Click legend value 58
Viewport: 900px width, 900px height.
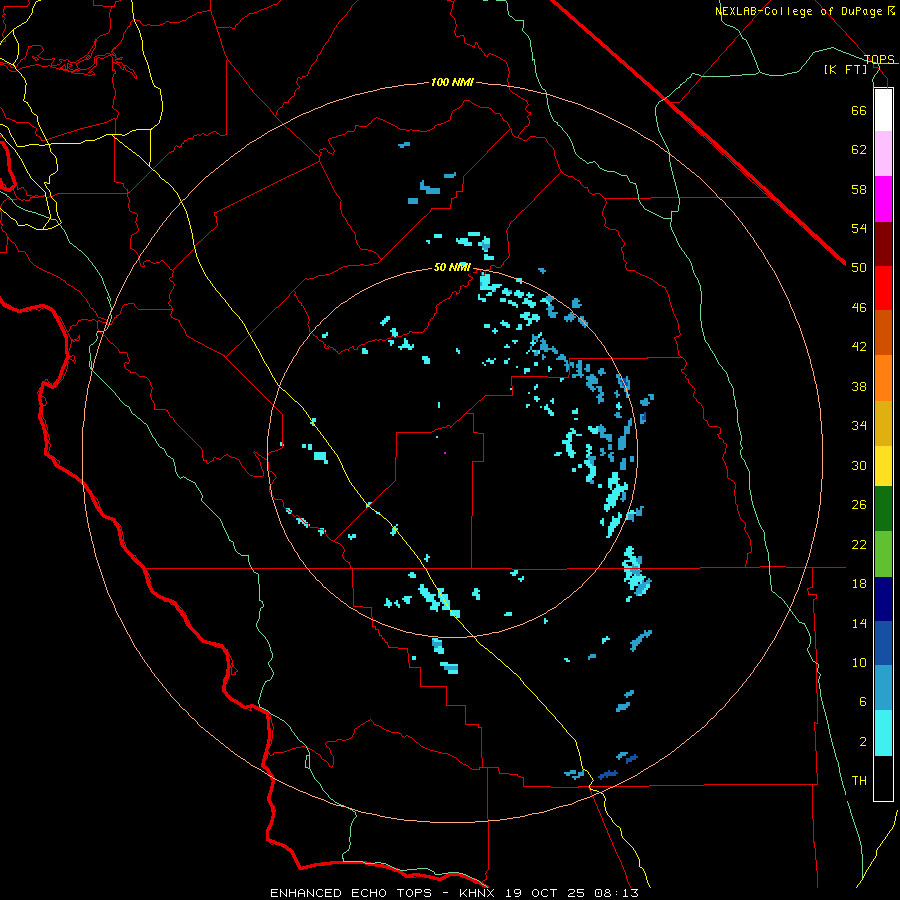(x=859, y=189)
